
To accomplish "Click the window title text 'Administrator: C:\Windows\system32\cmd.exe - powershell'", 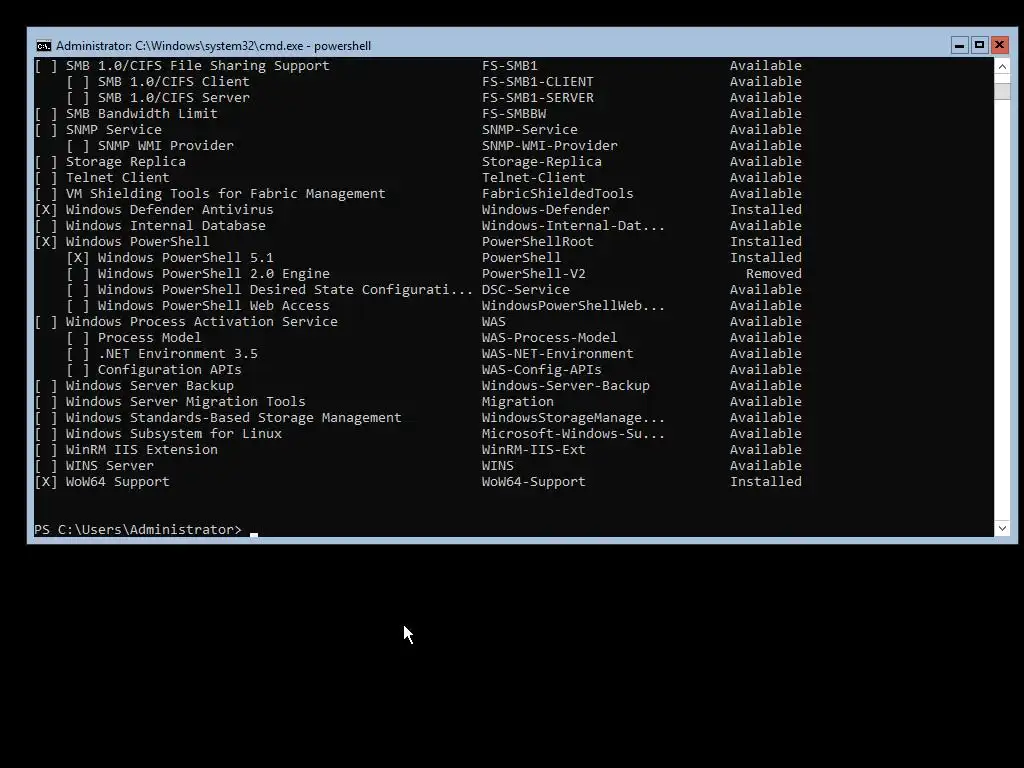I will pos(214,46).
